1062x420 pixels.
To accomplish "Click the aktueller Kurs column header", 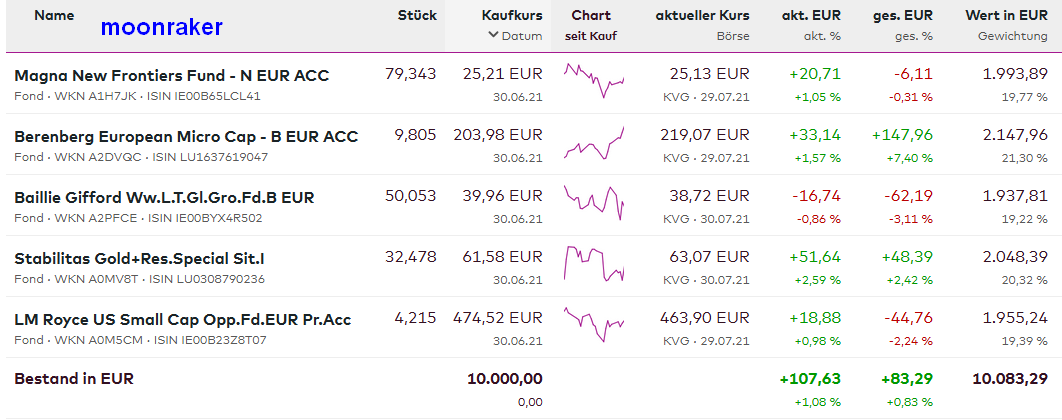I will 702,16.
